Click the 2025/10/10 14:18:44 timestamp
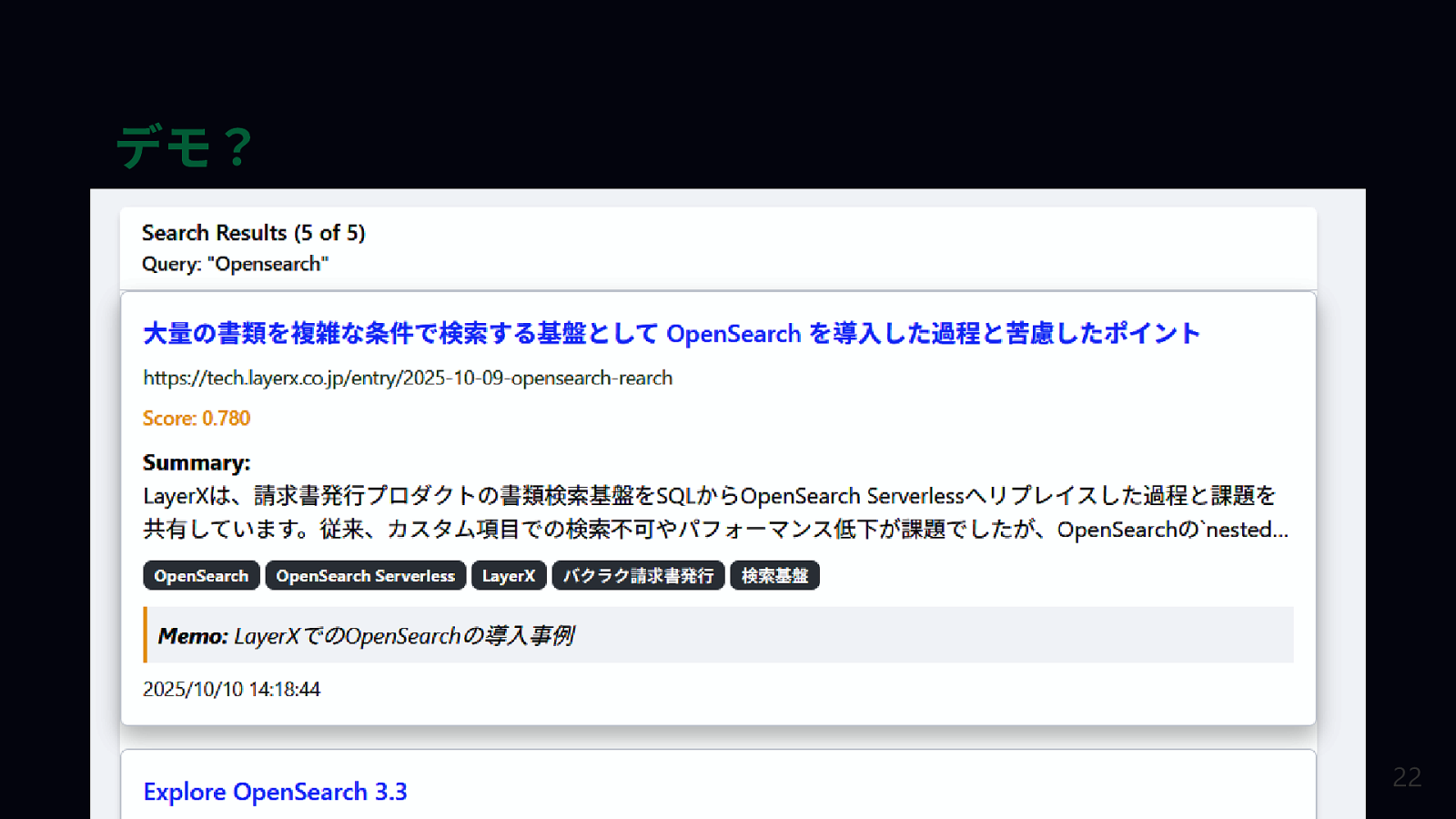 click(x=231, y=690)
